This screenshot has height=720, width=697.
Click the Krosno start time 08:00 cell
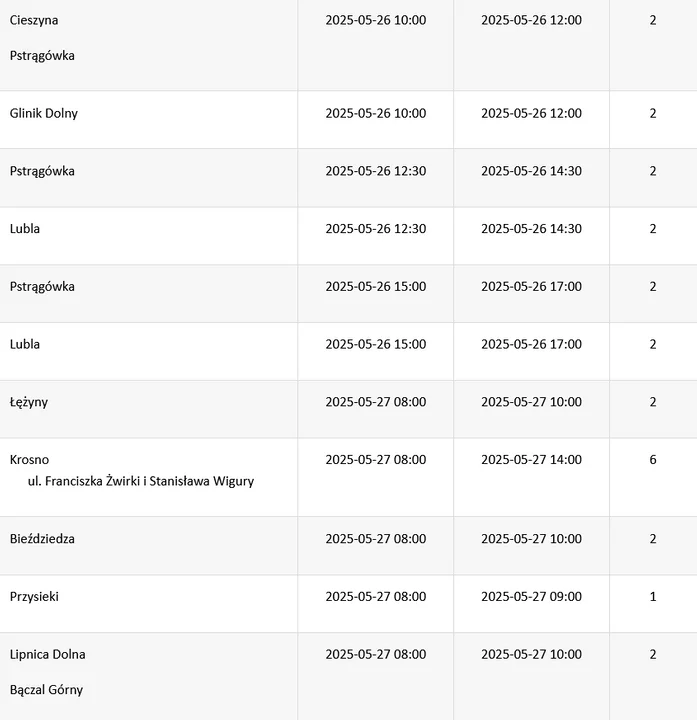[x=375, y=460]
